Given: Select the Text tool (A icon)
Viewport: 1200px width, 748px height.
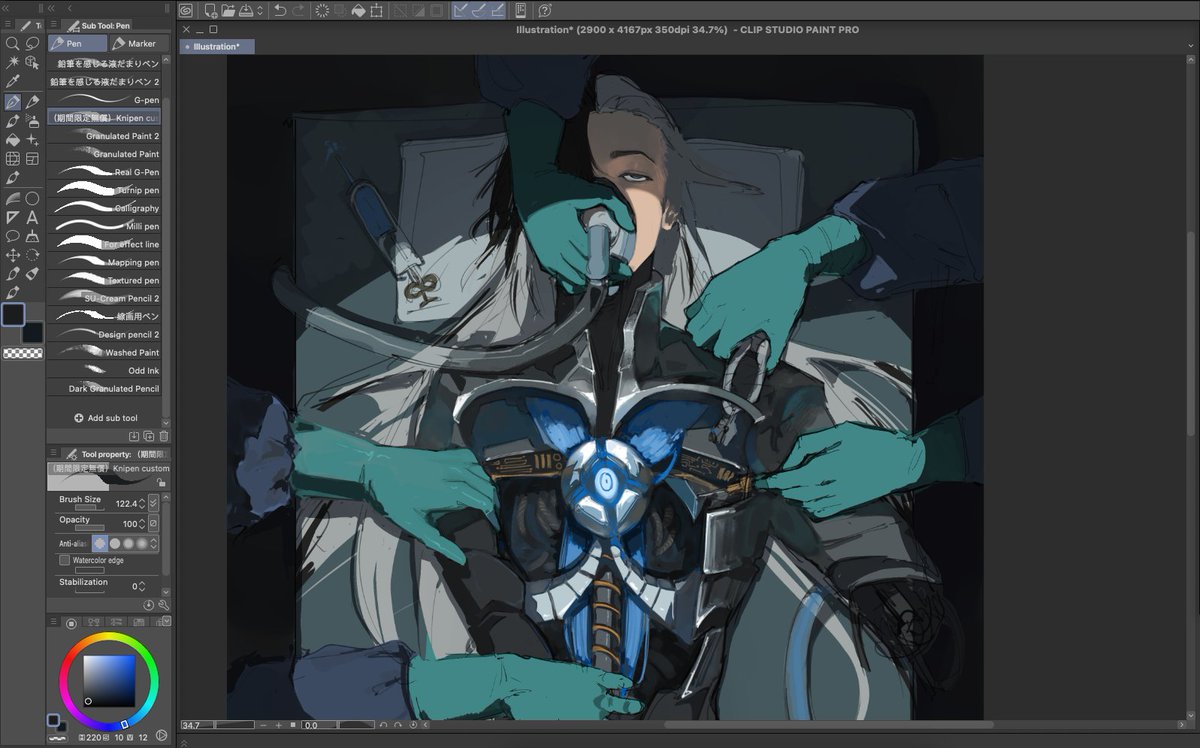Looking at the screenshot, I should 32,217.
